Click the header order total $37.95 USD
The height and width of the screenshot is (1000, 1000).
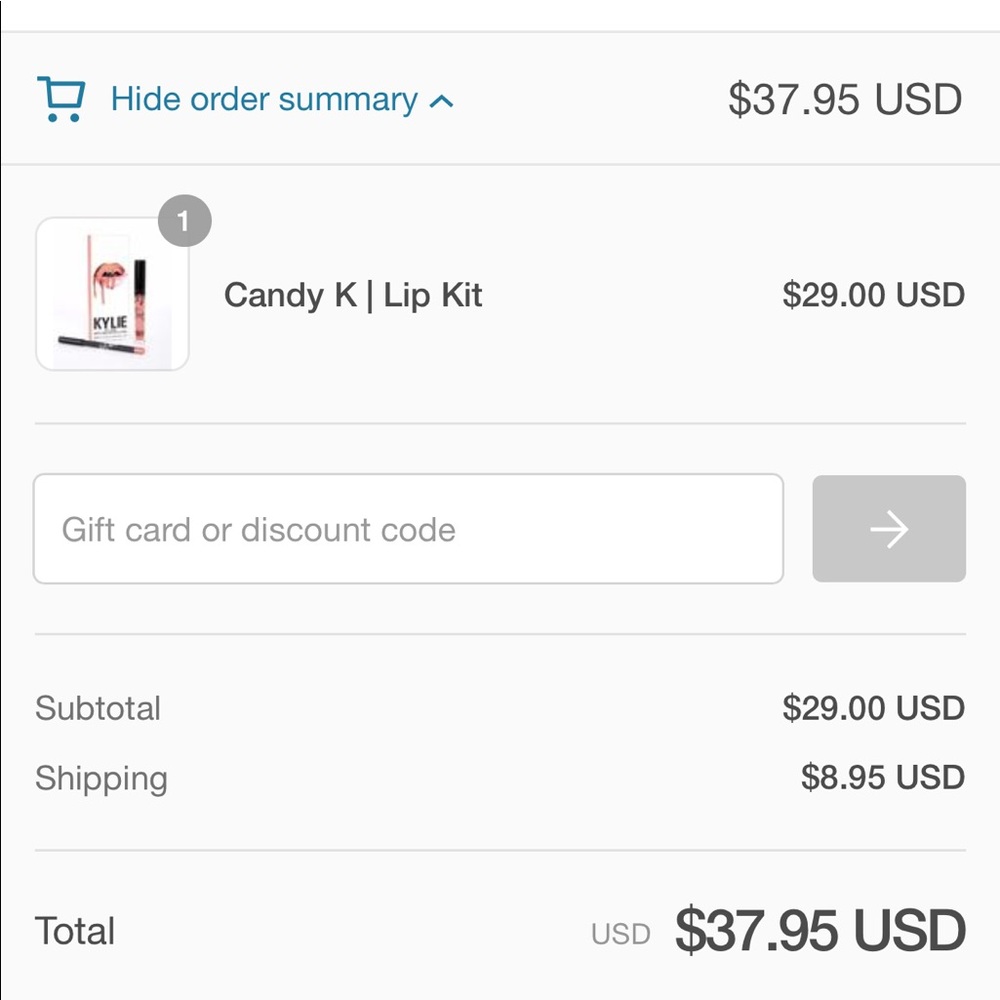click(844, 100)
